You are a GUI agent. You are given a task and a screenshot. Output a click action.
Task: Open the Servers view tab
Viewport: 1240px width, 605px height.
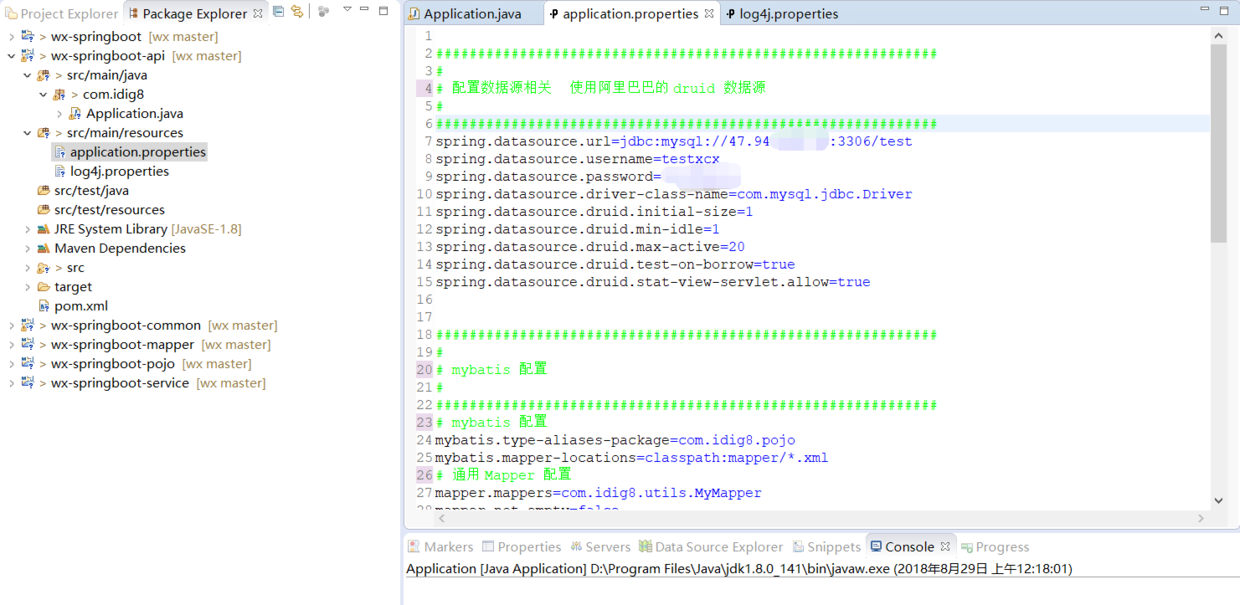(600, 547)
